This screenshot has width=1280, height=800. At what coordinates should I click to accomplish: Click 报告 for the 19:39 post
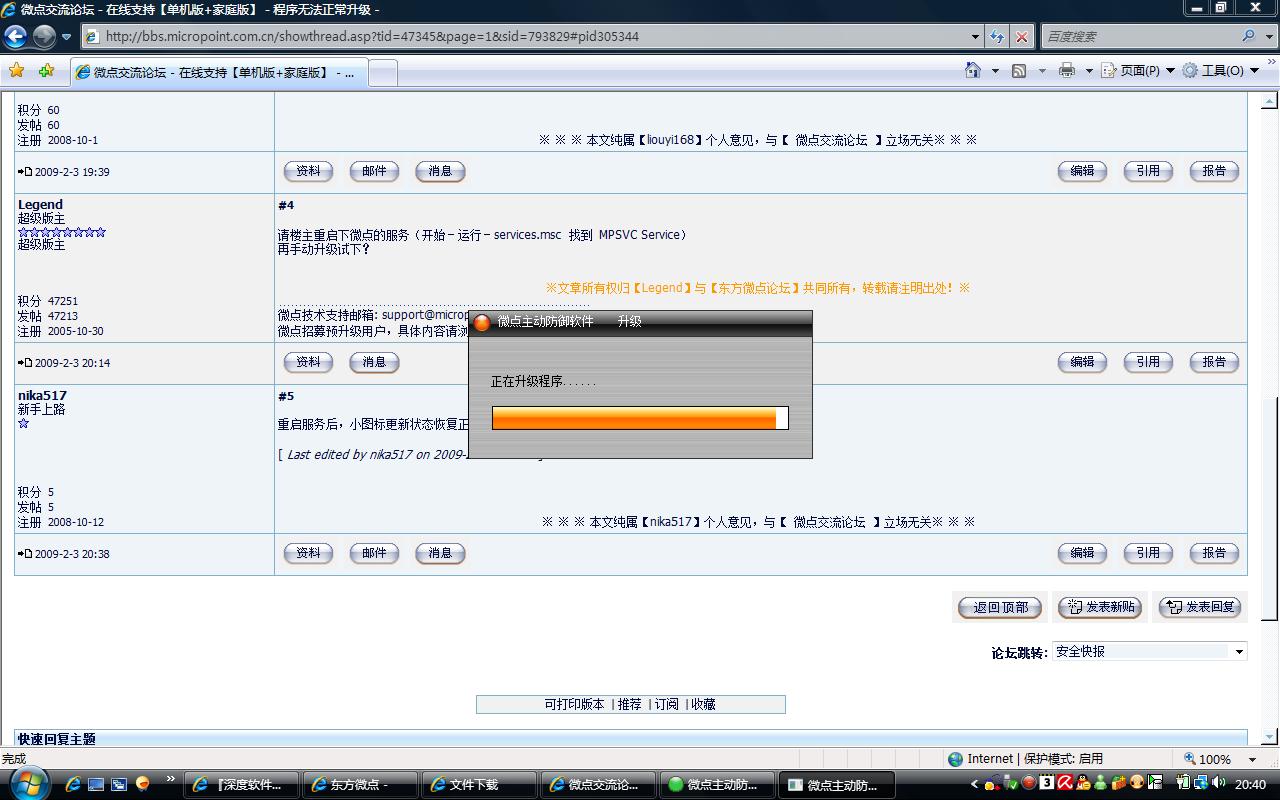1214,171
